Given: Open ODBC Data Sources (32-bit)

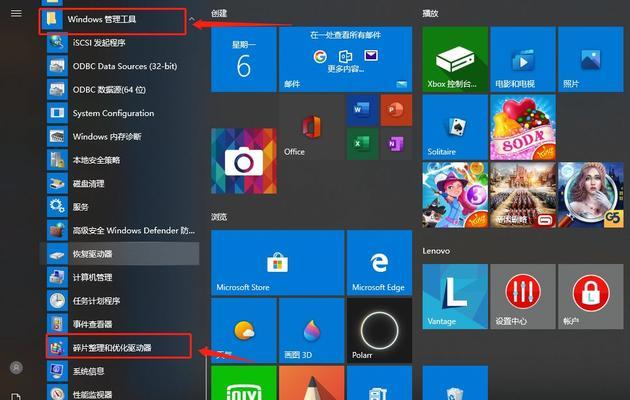Looking at the screenshot, I should tap(121, 66).
